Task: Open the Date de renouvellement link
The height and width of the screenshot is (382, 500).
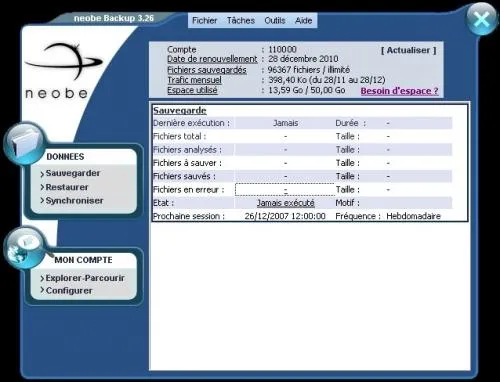Action: tap(212, 59)
